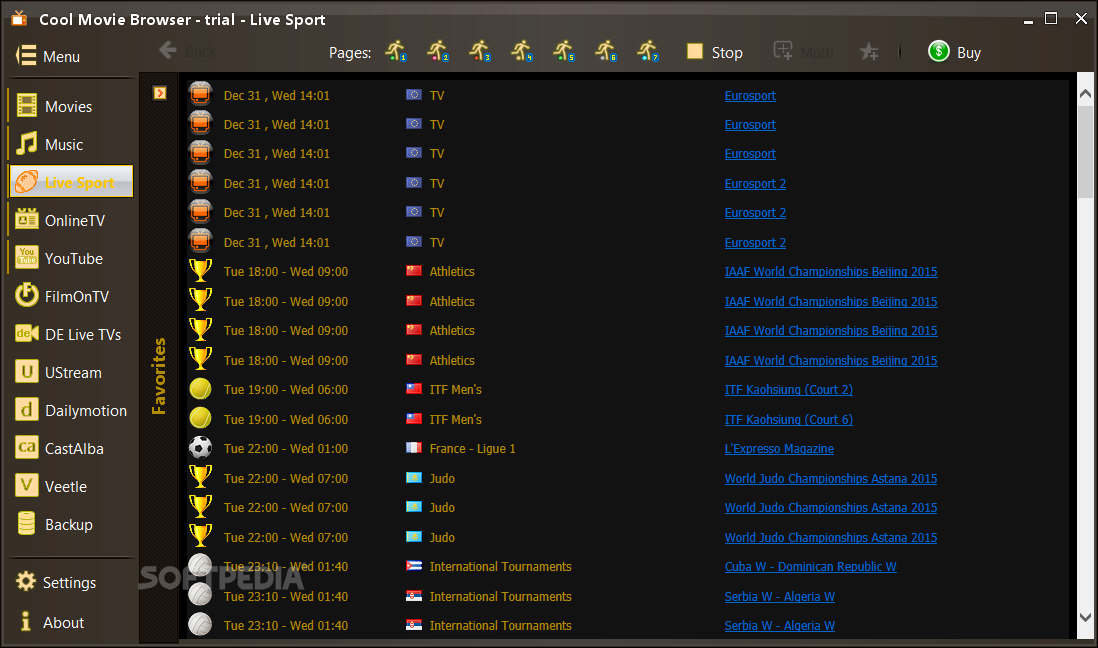The height and width of the screenshot is (648, 1098).
Task: Click "France - Ligue 1" text
Action: pyautogui.click(x=472, y=448)
